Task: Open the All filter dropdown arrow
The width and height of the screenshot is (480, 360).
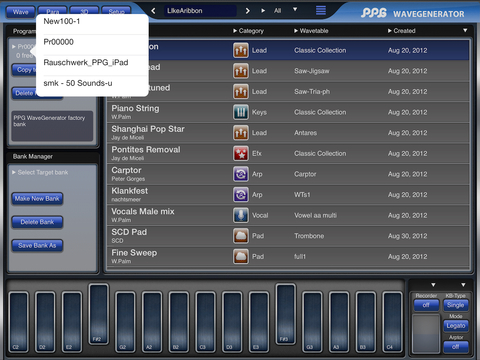Action: (295, 9)
